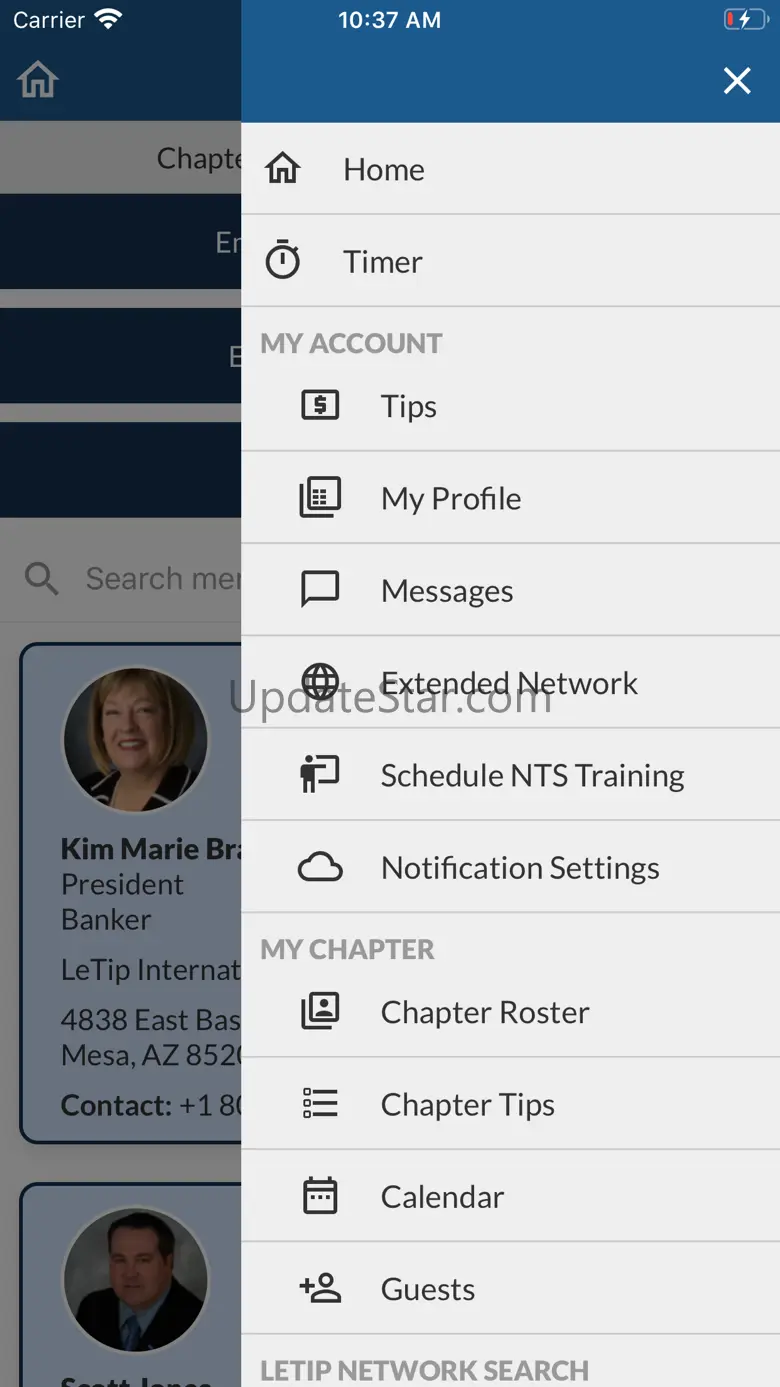The width and height of the screenshot is (780, 1387).
Task: Tap the Extended Network globe icon
Action: point(320,682)
